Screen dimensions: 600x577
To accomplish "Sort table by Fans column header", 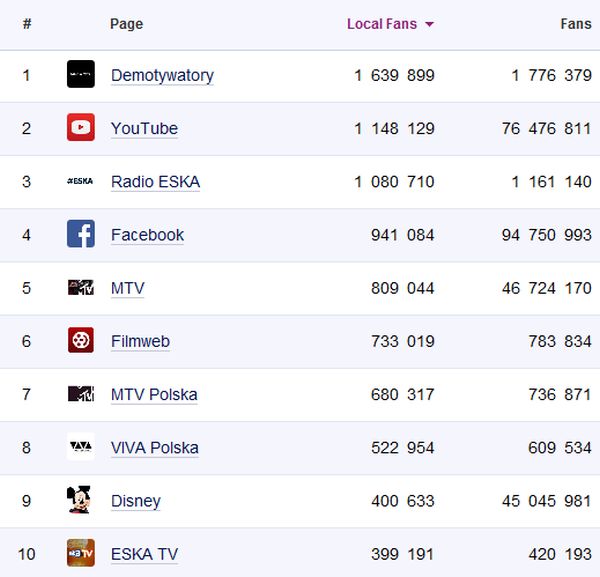I will click(x=576, y=24).
